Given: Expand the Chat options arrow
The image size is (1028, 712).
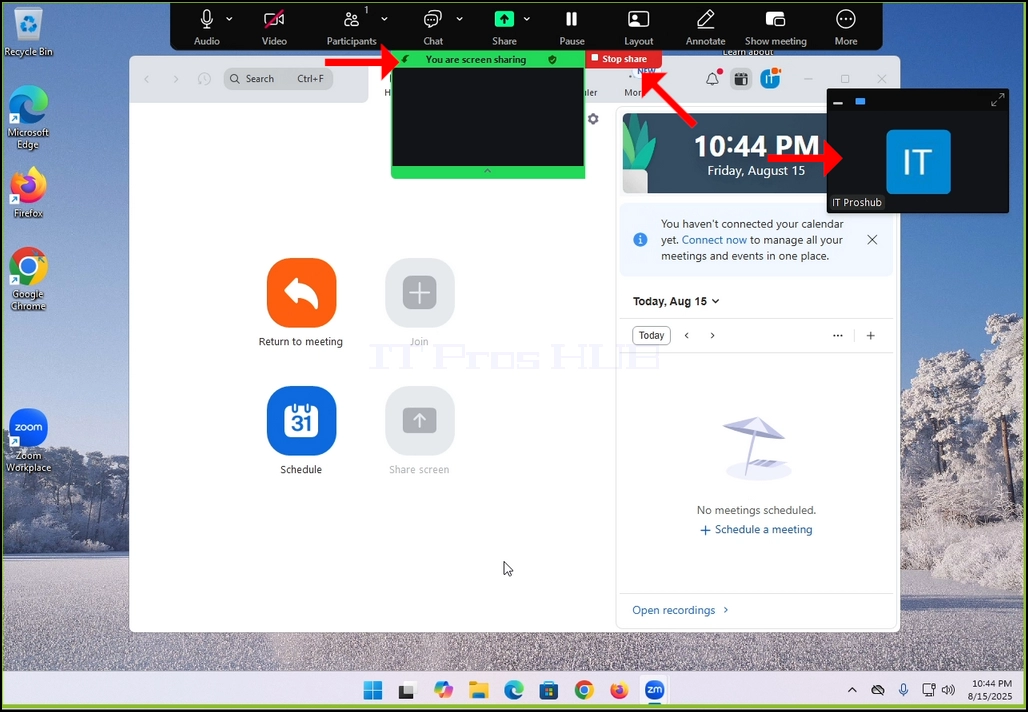Looking at the screenshot, I should click(x=460, y=19).
